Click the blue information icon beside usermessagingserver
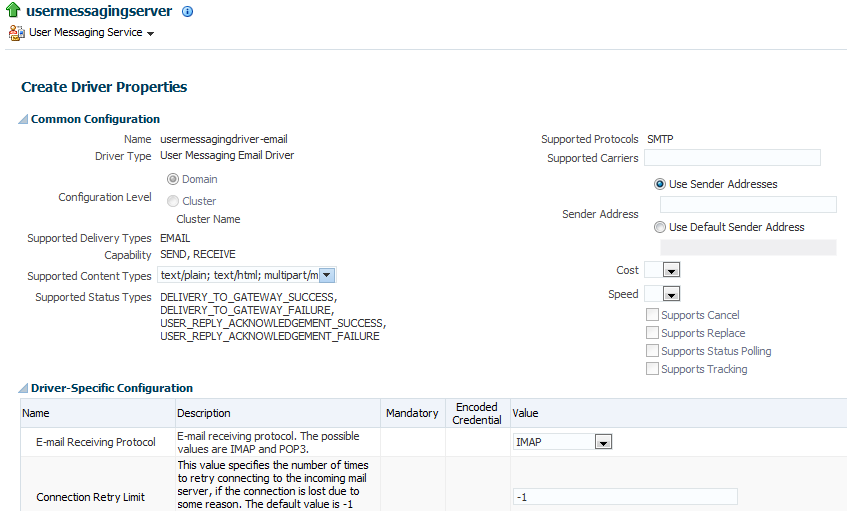 tap(187, 12)
